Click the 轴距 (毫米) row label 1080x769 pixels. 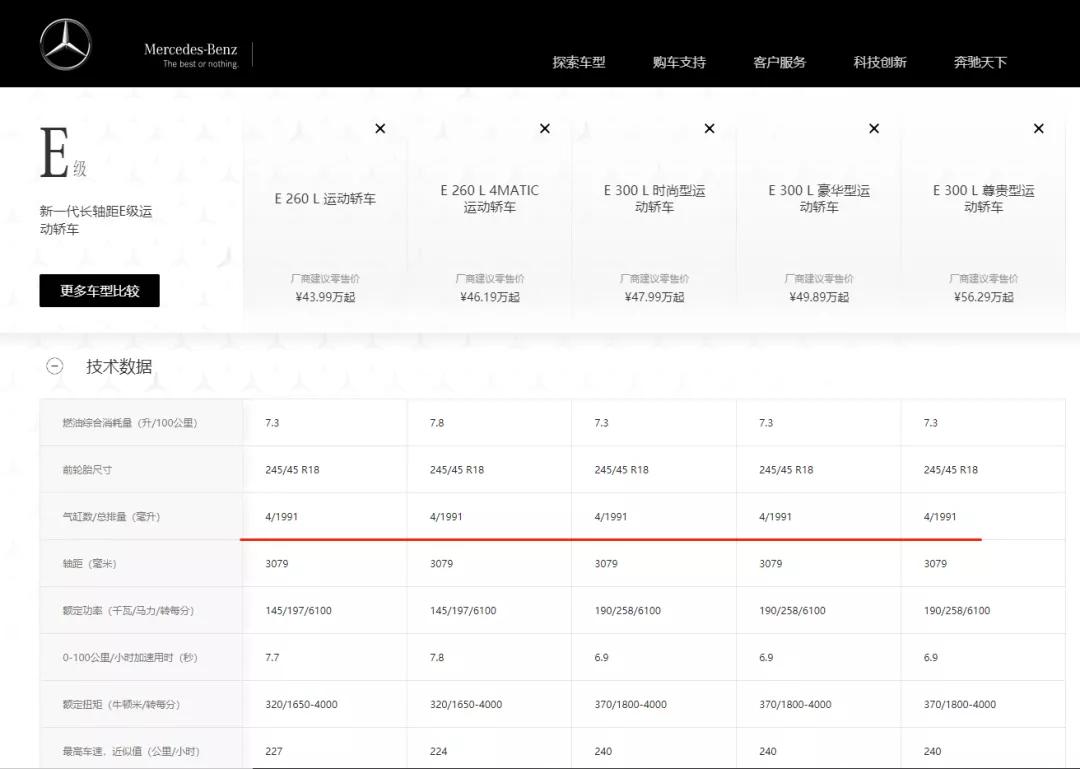pos(90,564)
